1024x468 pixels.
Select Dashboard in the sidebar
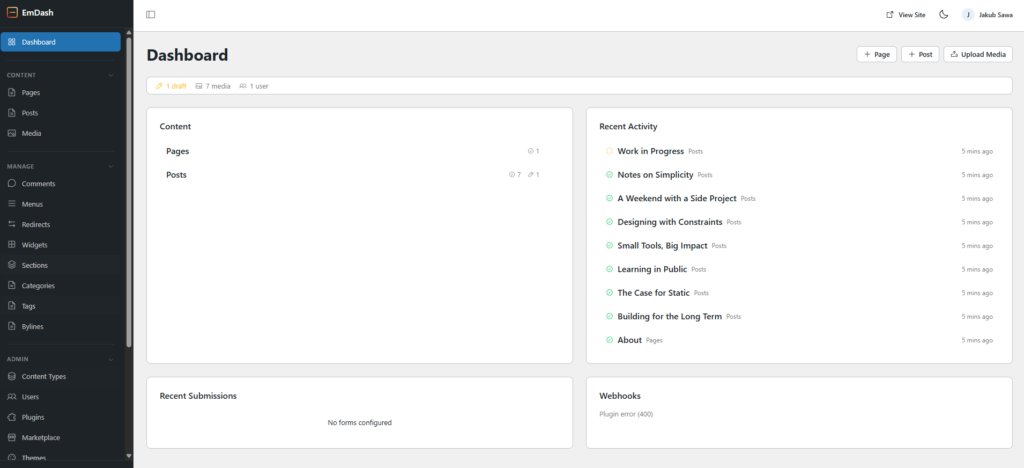[60, 42]
